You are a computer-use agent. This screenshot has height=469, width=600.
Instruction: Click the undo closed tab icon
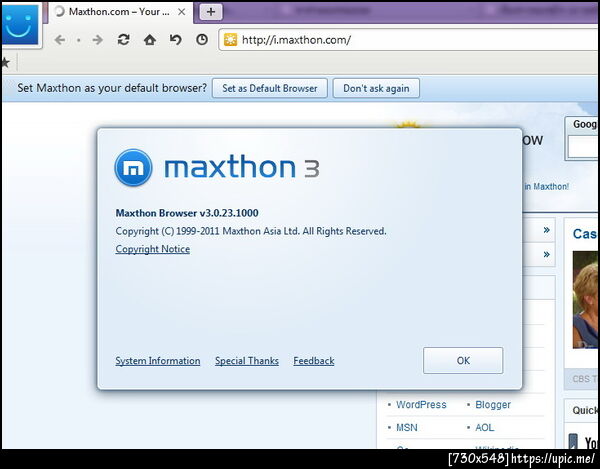(176, 39)
